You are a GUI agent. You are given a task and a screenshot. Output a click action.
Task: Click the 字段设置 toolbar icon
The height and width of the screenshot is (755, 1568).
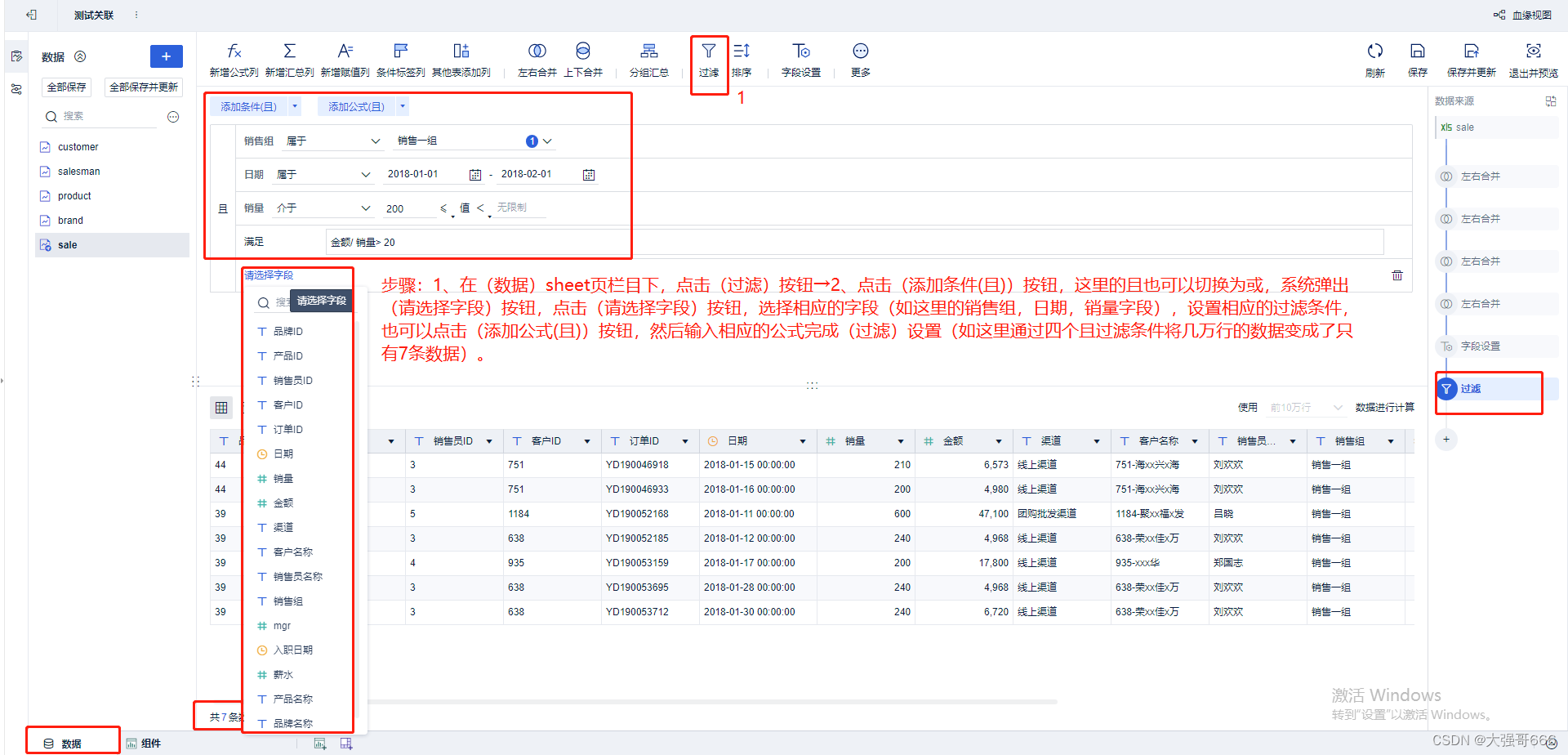[801, 51]
